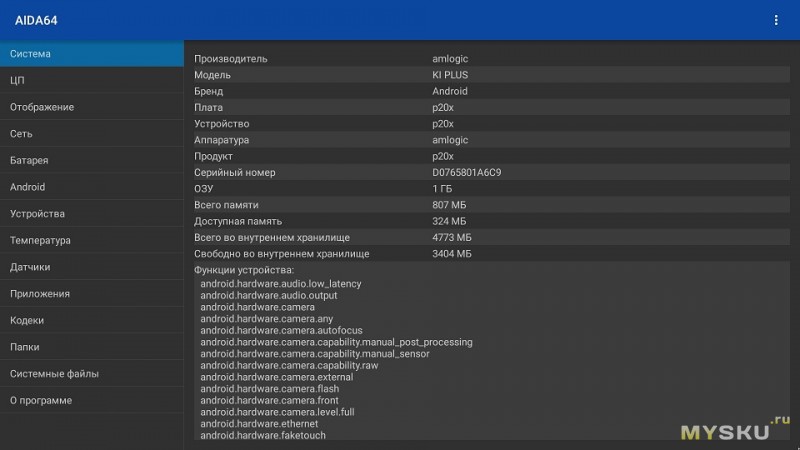The width and height of the screenshot is (800, 450).
Task: Click the first-row value amlogic
Action: [x=450, y=59]
